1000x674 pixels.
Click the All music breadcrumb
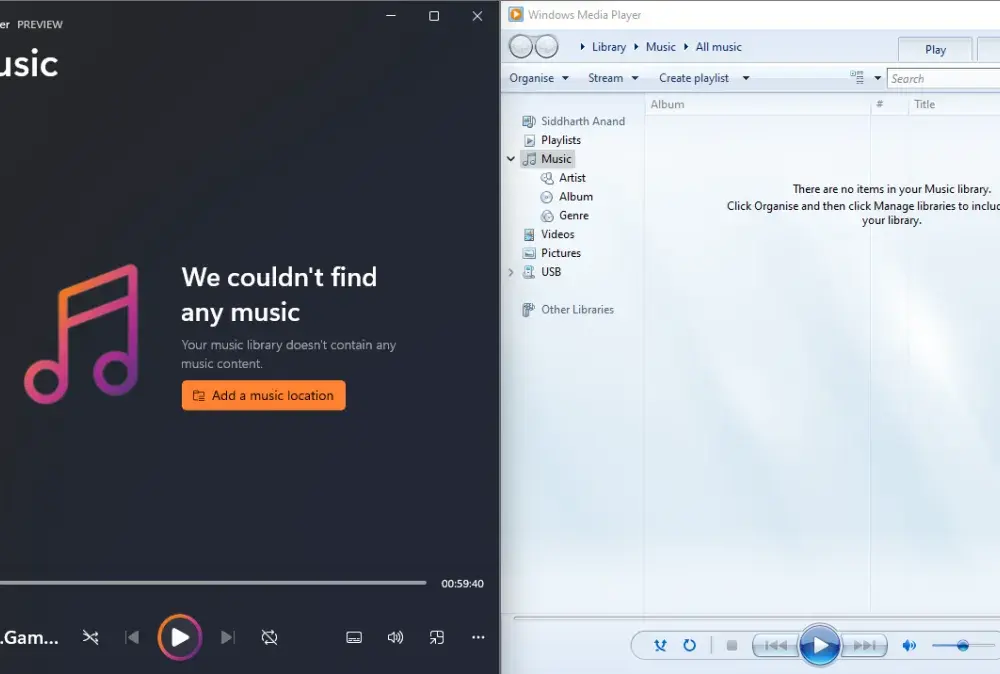[718, 47]
